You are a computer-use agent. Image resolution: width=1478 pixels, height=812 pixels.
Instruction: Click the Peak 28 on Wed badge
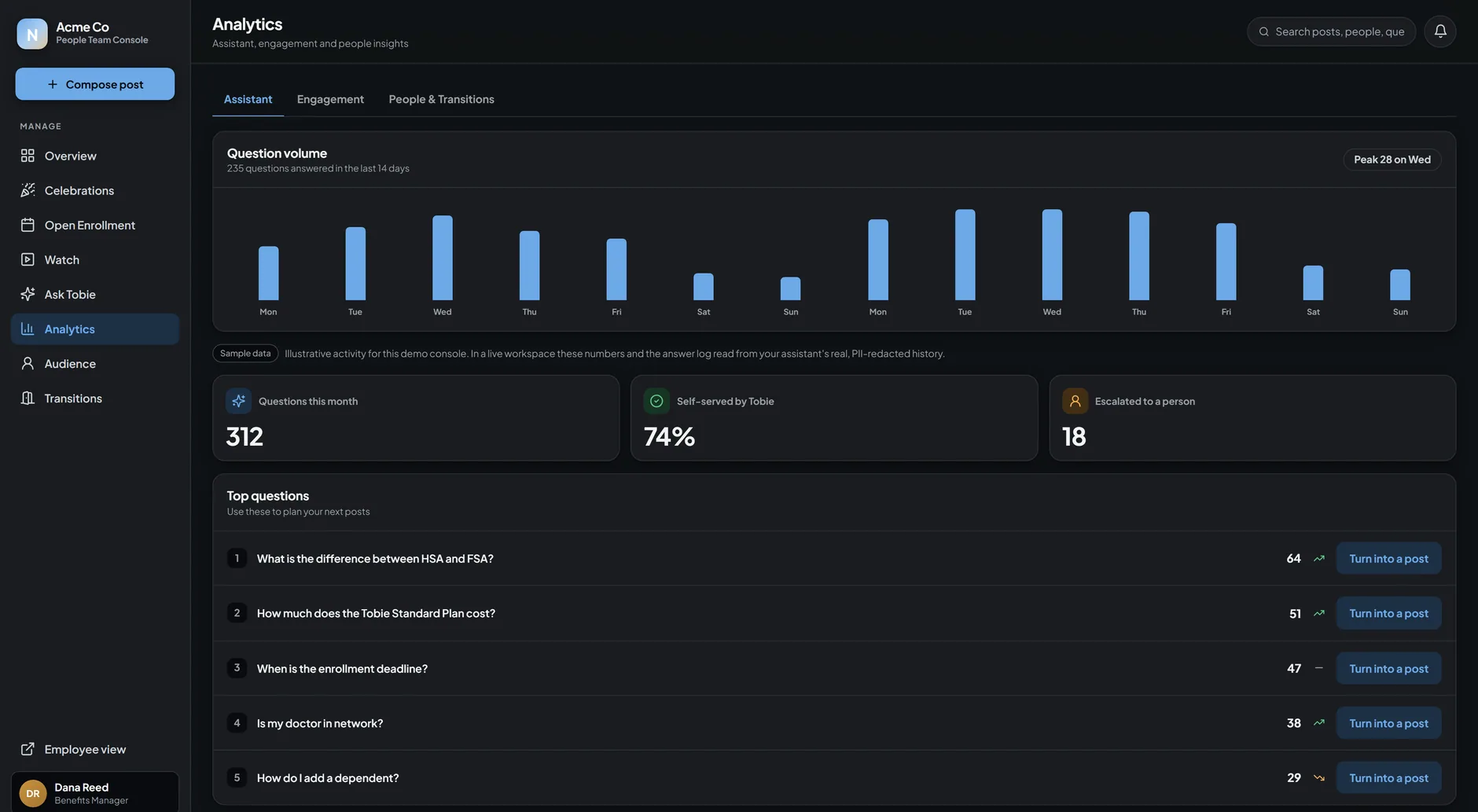(x=1392, y=160)
